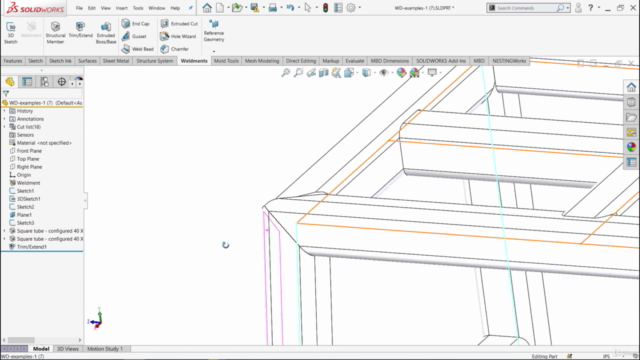Expand first Square tube configured feature
The width and height of the screenshot is (640, 360).
[4, 231]
